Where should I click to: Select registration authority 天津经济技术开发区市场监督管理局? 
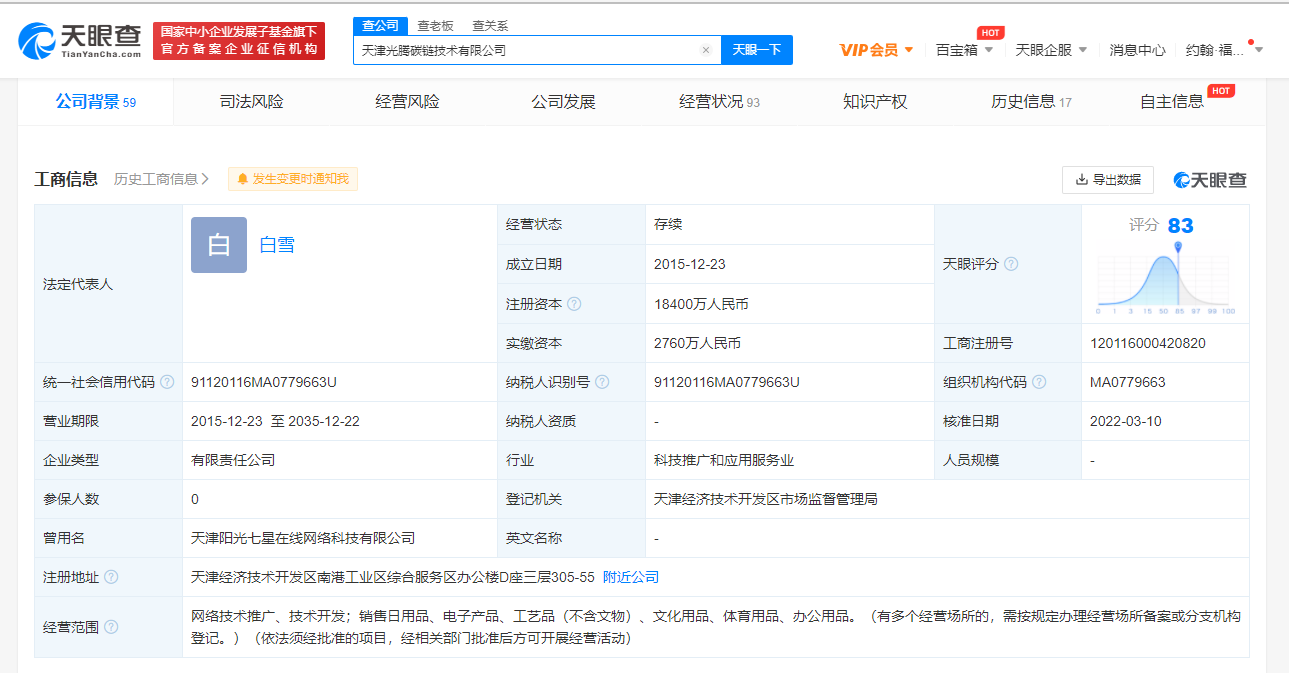click(766, 499)
